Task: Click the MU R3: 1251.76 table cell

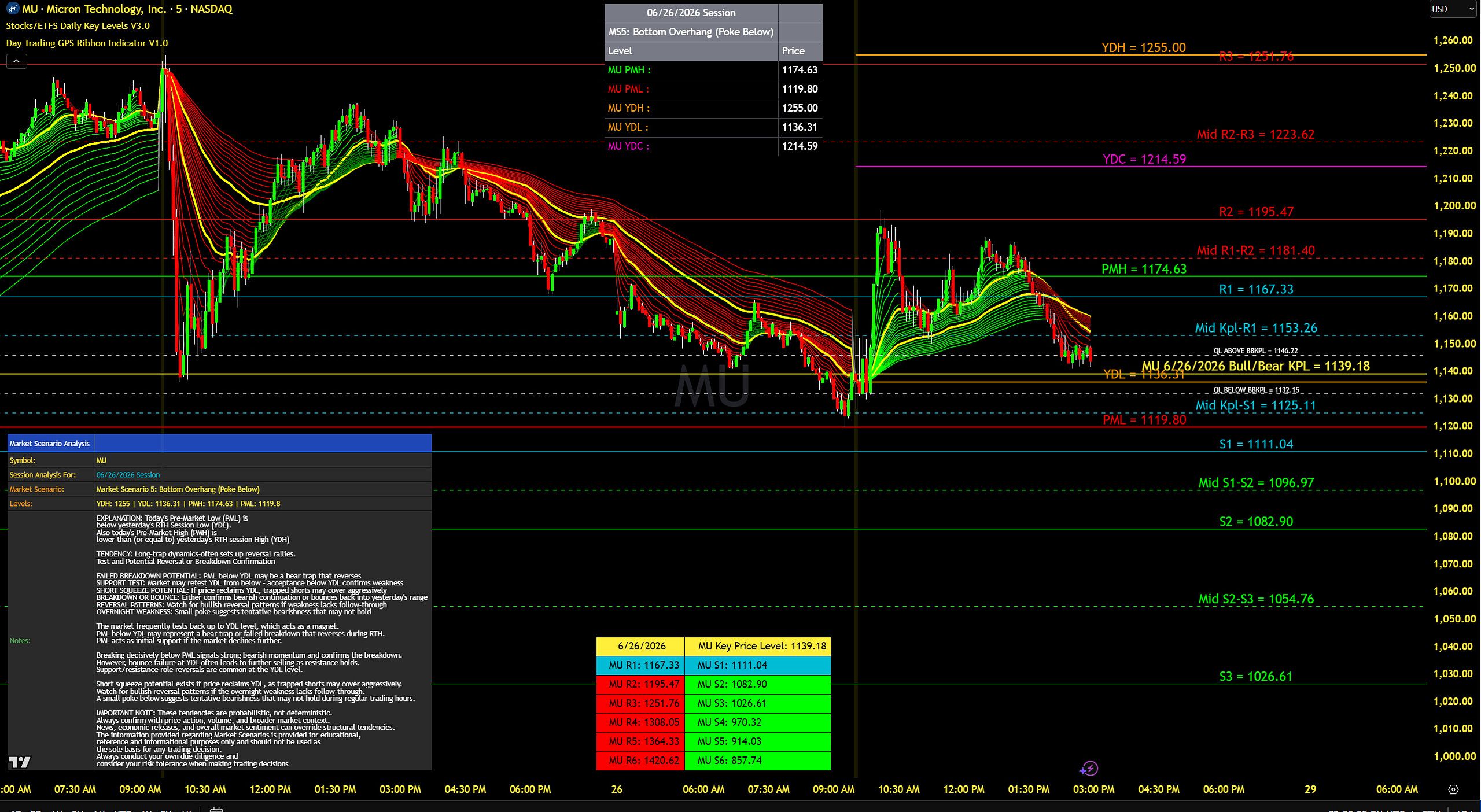Action: pos(640,703)
